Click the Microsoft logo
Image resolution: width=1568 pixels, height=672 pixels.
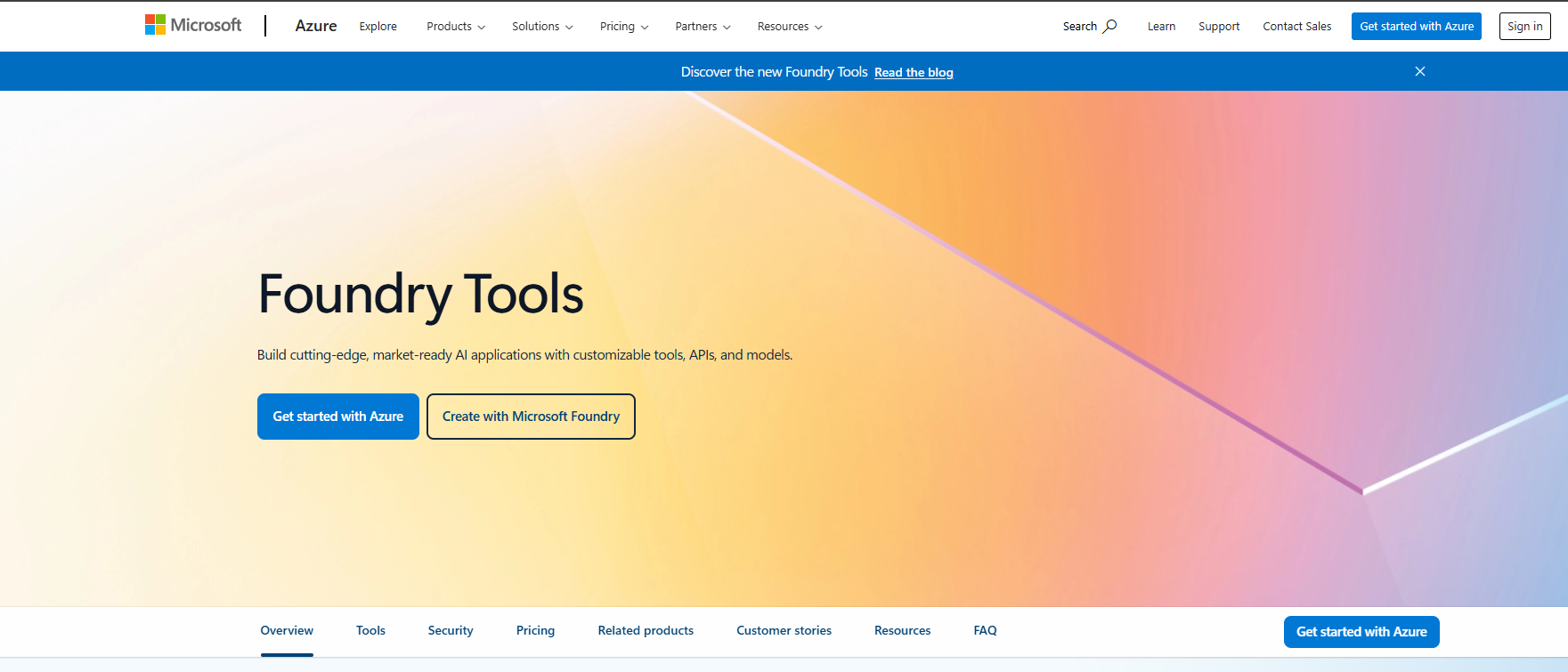tap(193, 25)
